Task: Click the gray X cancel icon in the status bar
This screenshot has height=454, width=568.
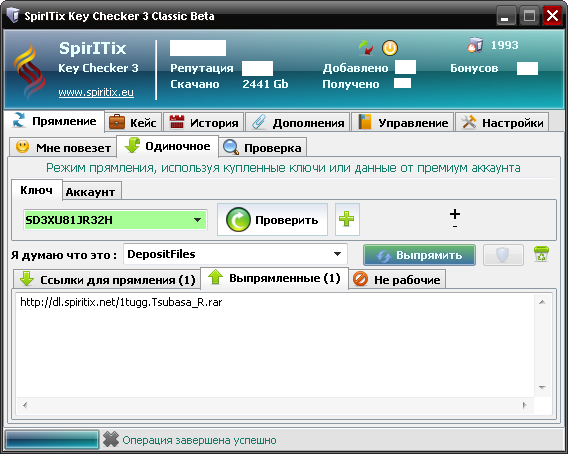Action: point(110,440)
